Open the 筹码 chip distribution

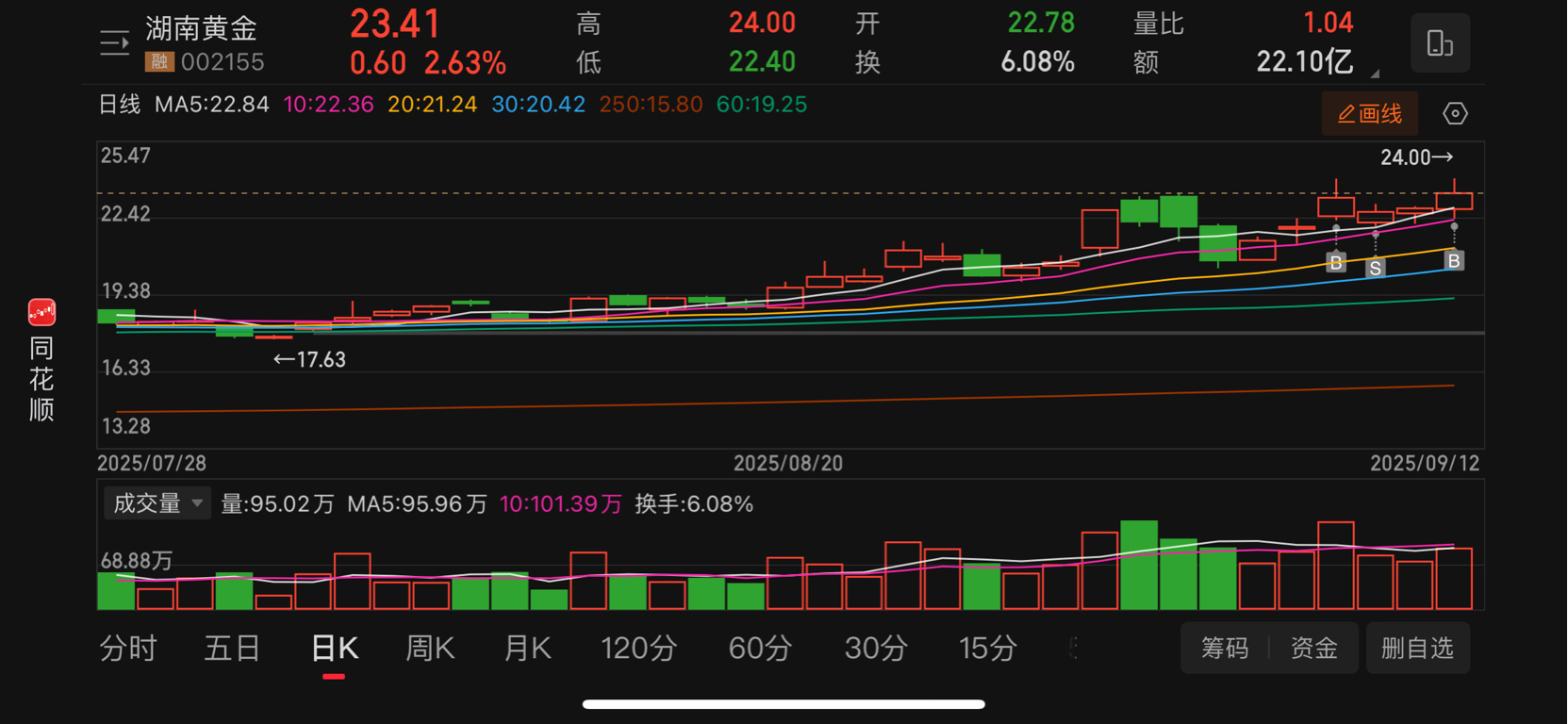coord(1225,649)
